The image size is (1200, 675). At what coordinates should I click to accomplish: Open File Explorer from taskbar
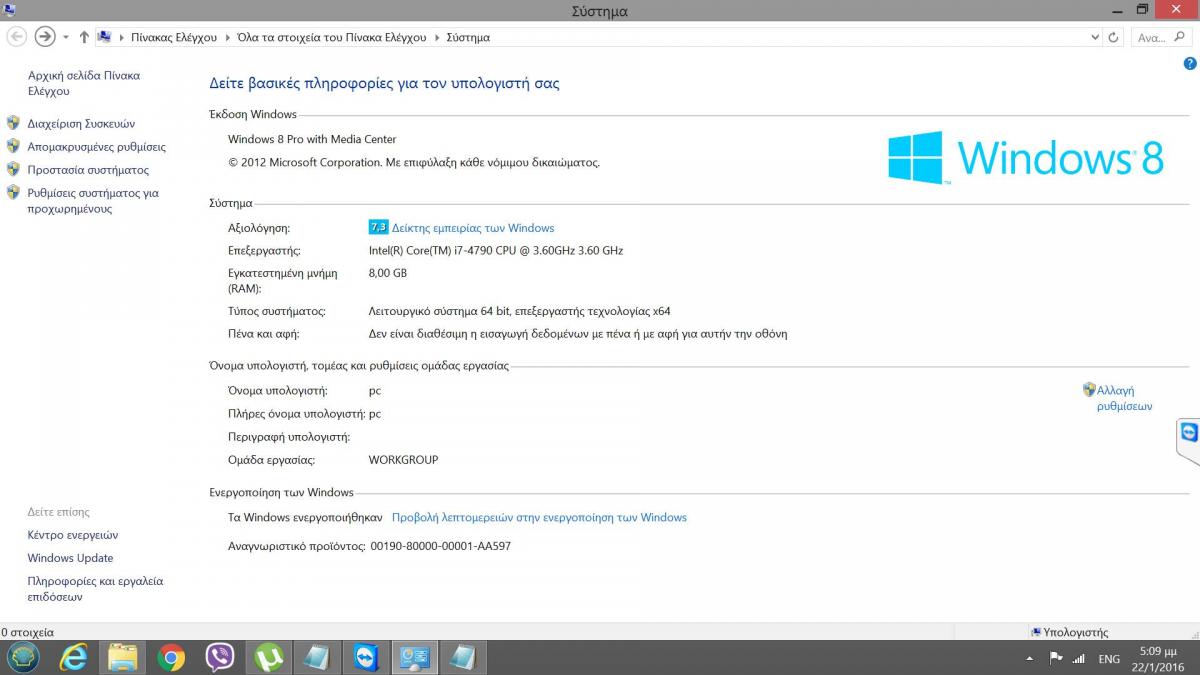pyautogui.click(x=123, y=657)
